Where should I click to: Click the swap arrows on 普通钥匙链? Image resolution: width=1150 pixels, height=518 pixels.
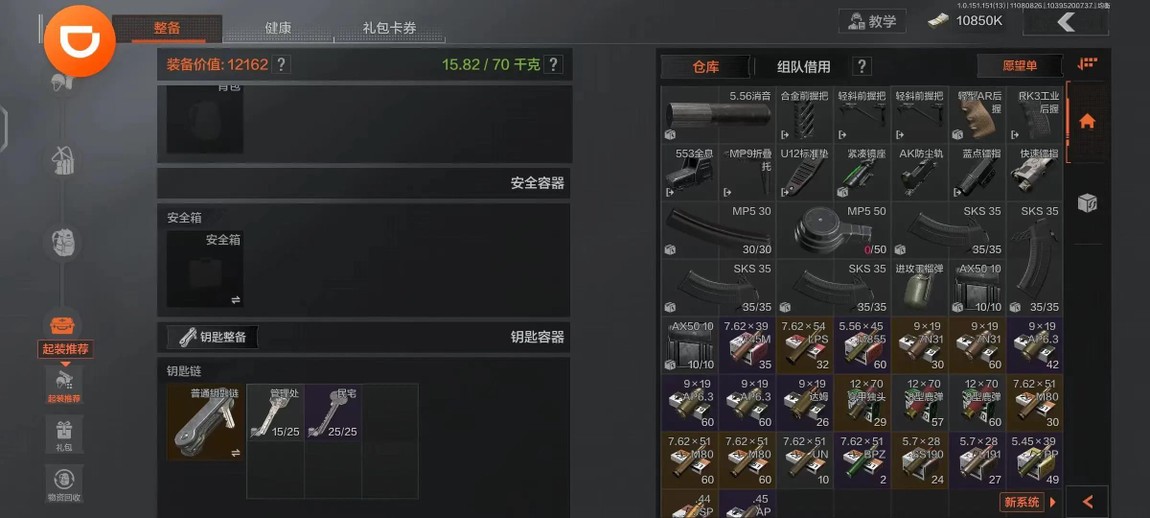(x=235, y=453)
